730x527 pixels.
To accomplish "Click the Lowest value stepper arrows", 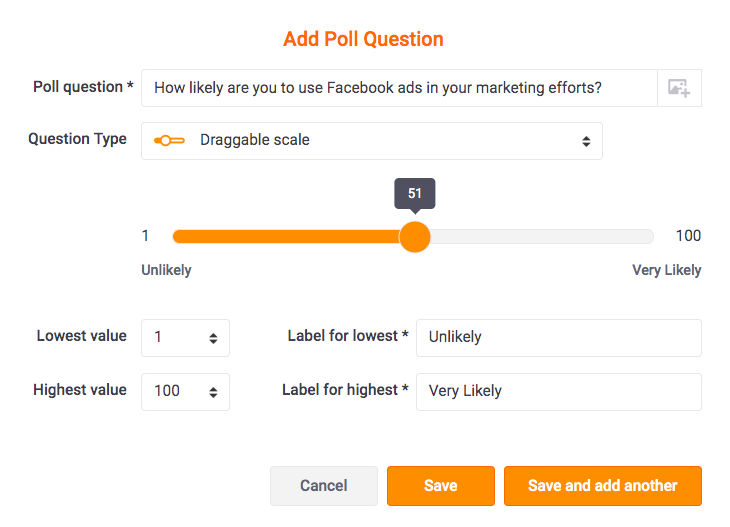I will point(213,338).
